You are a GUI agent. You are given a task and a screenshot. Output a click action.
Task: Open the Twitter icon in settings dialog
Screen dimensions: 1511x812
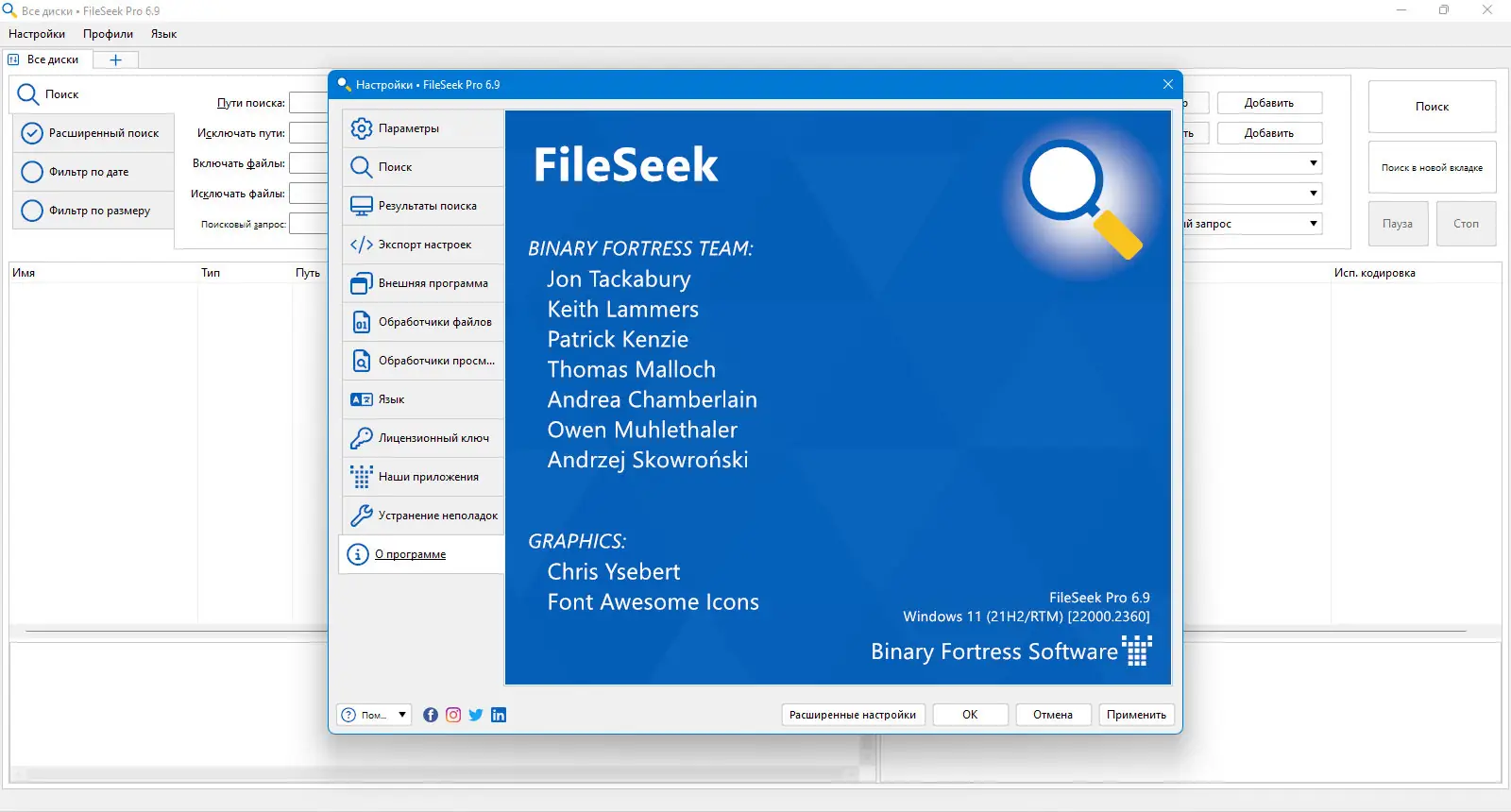[476, 715]
